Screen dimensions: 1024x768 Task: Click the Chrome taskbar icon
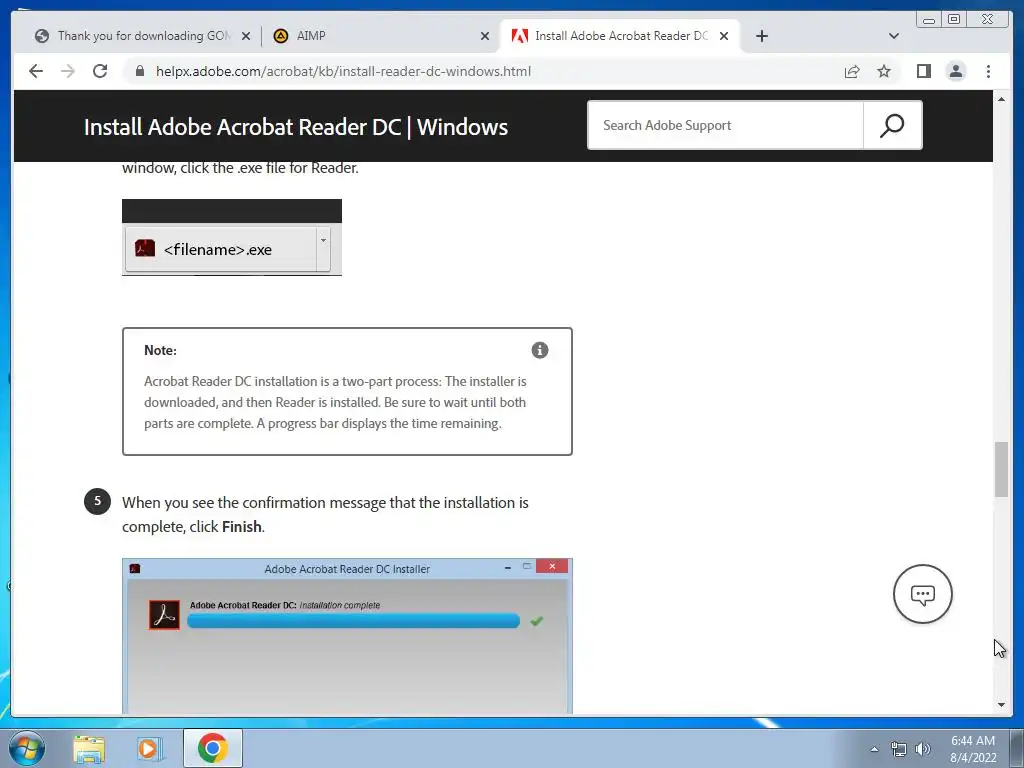pos(212,748)
